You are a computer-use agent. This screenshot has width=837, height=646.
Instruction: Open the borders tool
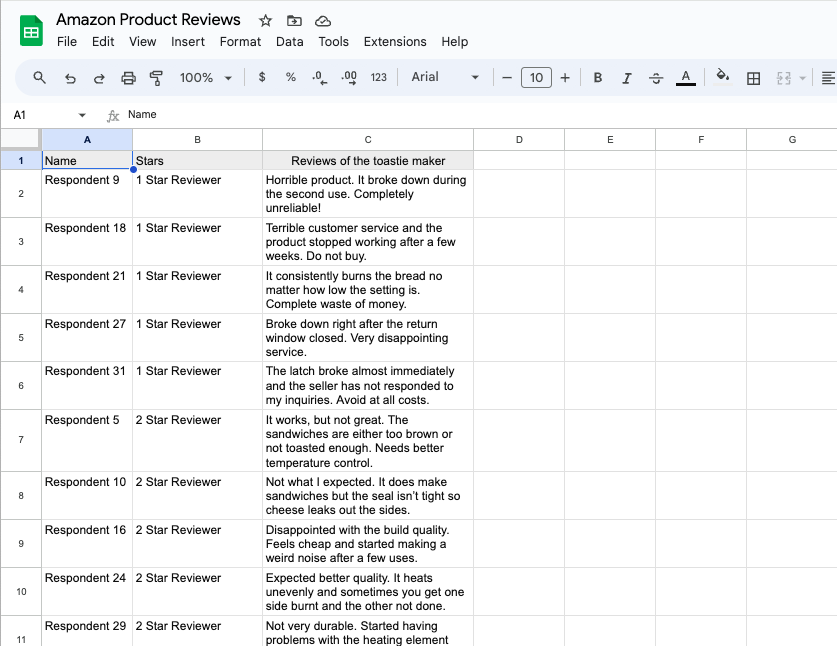coord(753,78)
